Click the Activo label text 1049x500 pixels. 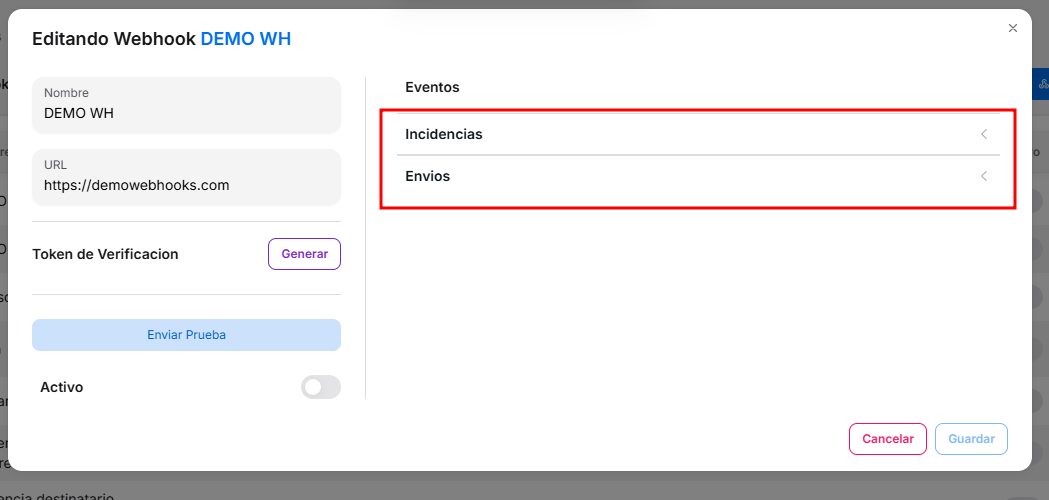pyautogui.click(x=62, y=387)
